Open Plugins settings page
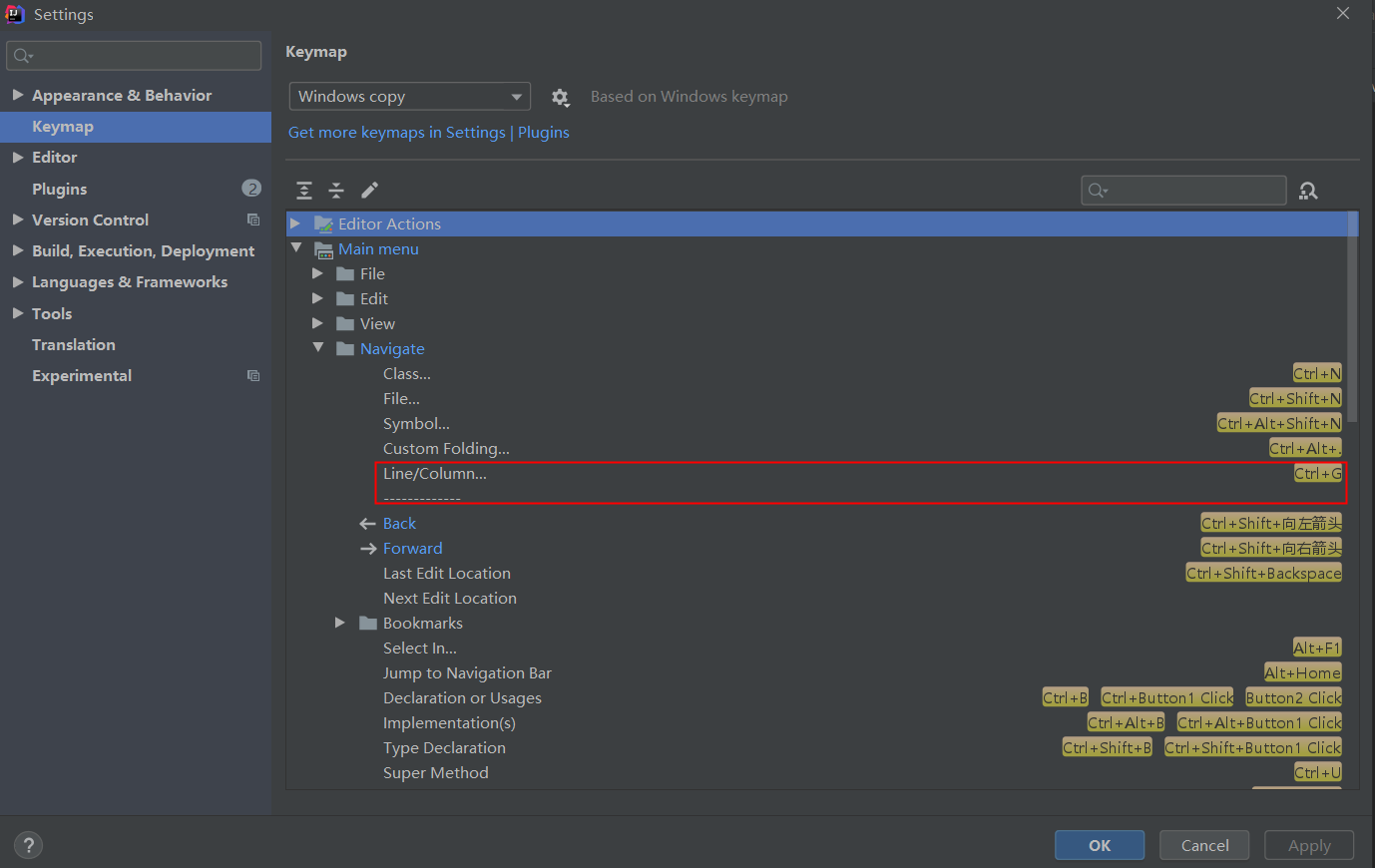 pyautogui.click(x=59, y=189)
